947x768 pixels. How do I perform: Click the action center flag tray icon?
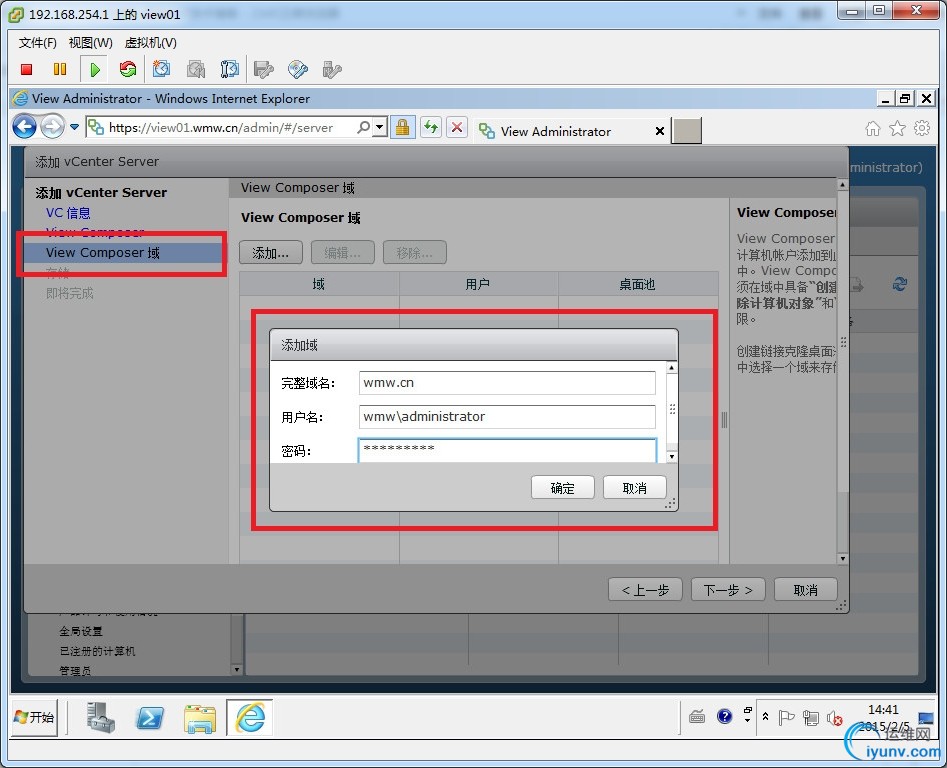click(786, 717)
